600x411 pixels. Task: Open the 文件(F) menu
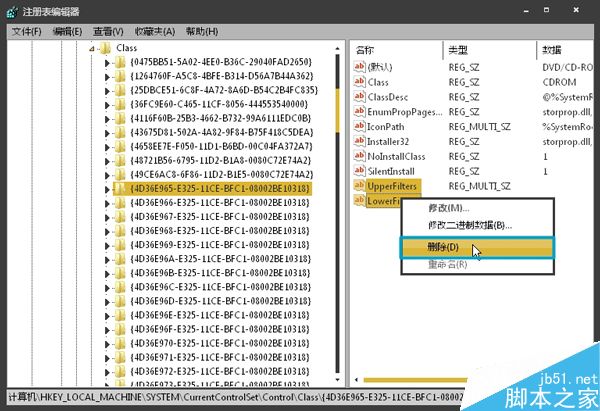(27, 31)
